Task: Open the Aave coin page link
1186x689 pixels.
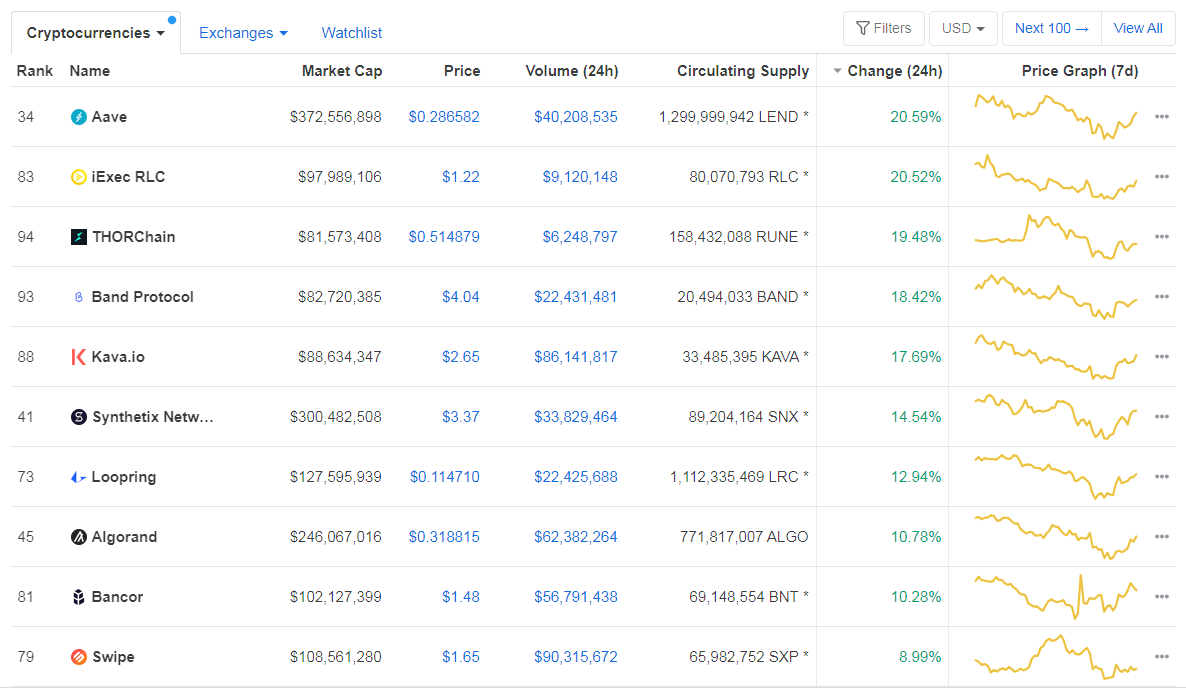Action: click(109, 116)
